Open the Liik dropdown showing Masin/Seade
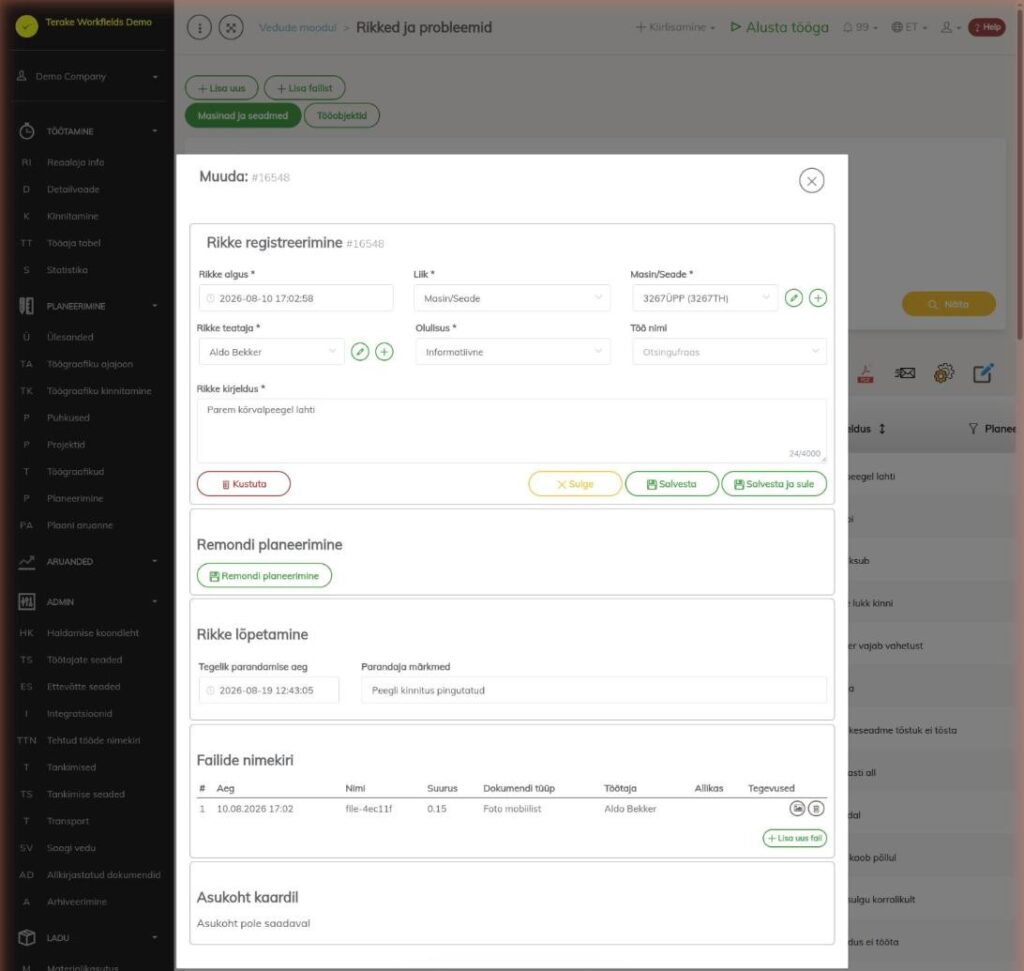1024x971 pixels. tap(511, 298)
